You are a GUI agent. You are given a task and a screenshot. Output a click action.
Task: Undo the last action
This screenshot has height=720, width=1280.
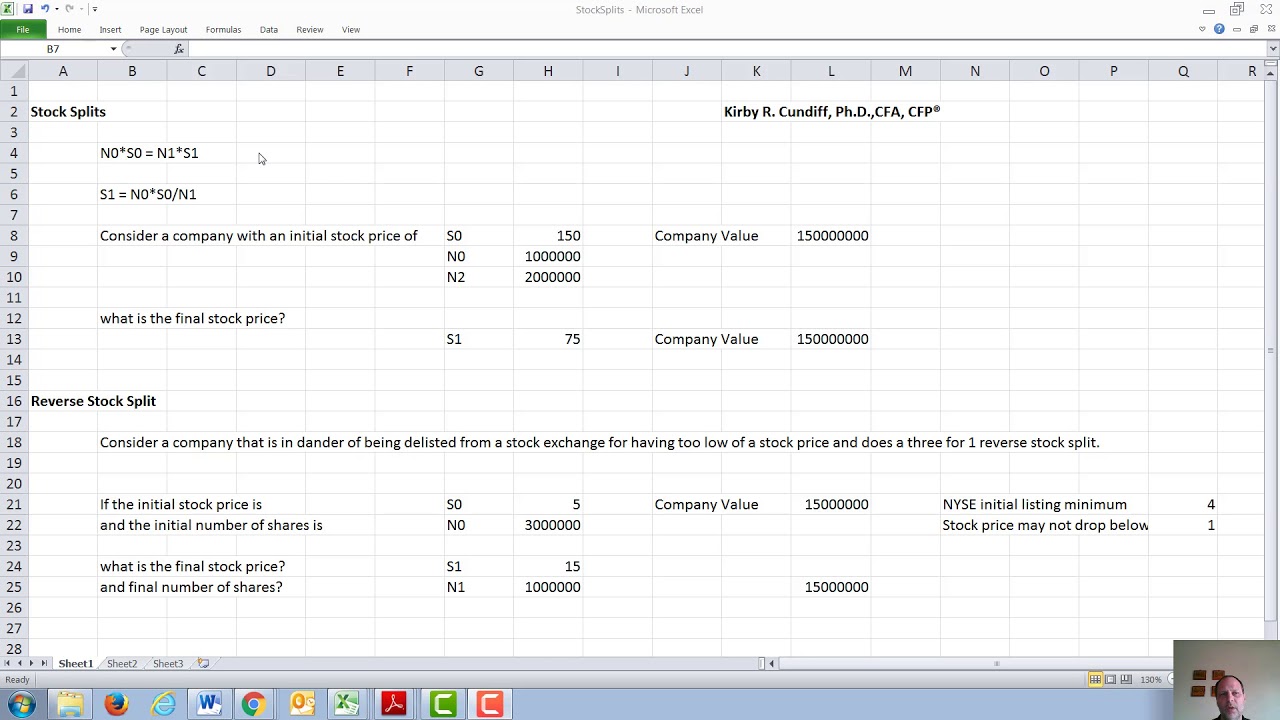(x=44, y=9)
